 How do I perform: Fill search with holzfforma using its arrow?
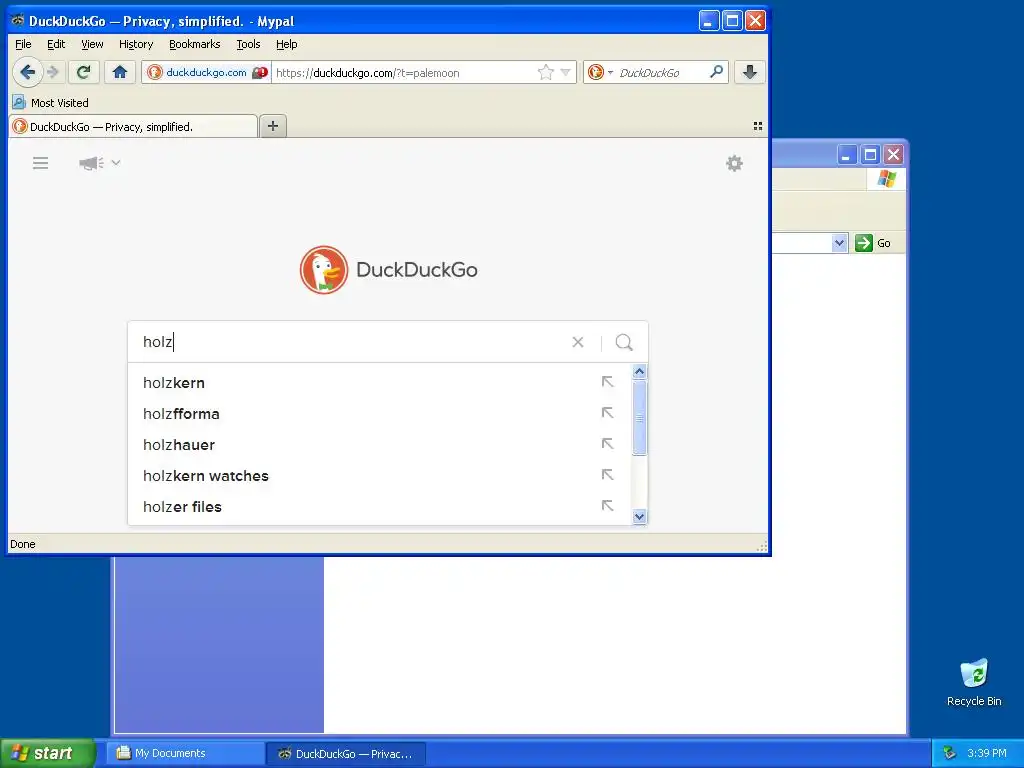point(607,413)
